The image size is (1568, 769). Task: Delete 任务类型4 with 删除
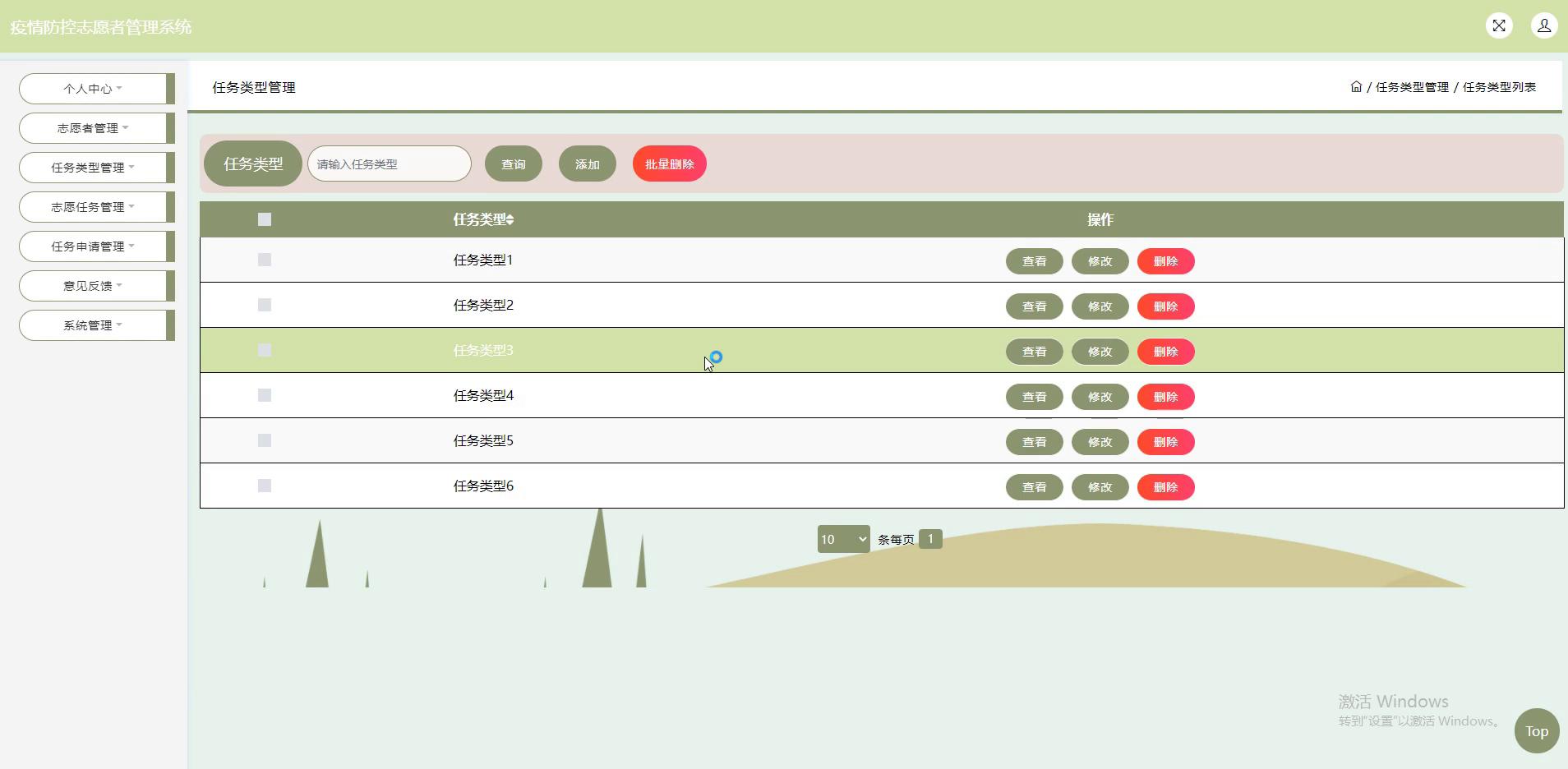pyautogui.click(x=1166, y=397)
